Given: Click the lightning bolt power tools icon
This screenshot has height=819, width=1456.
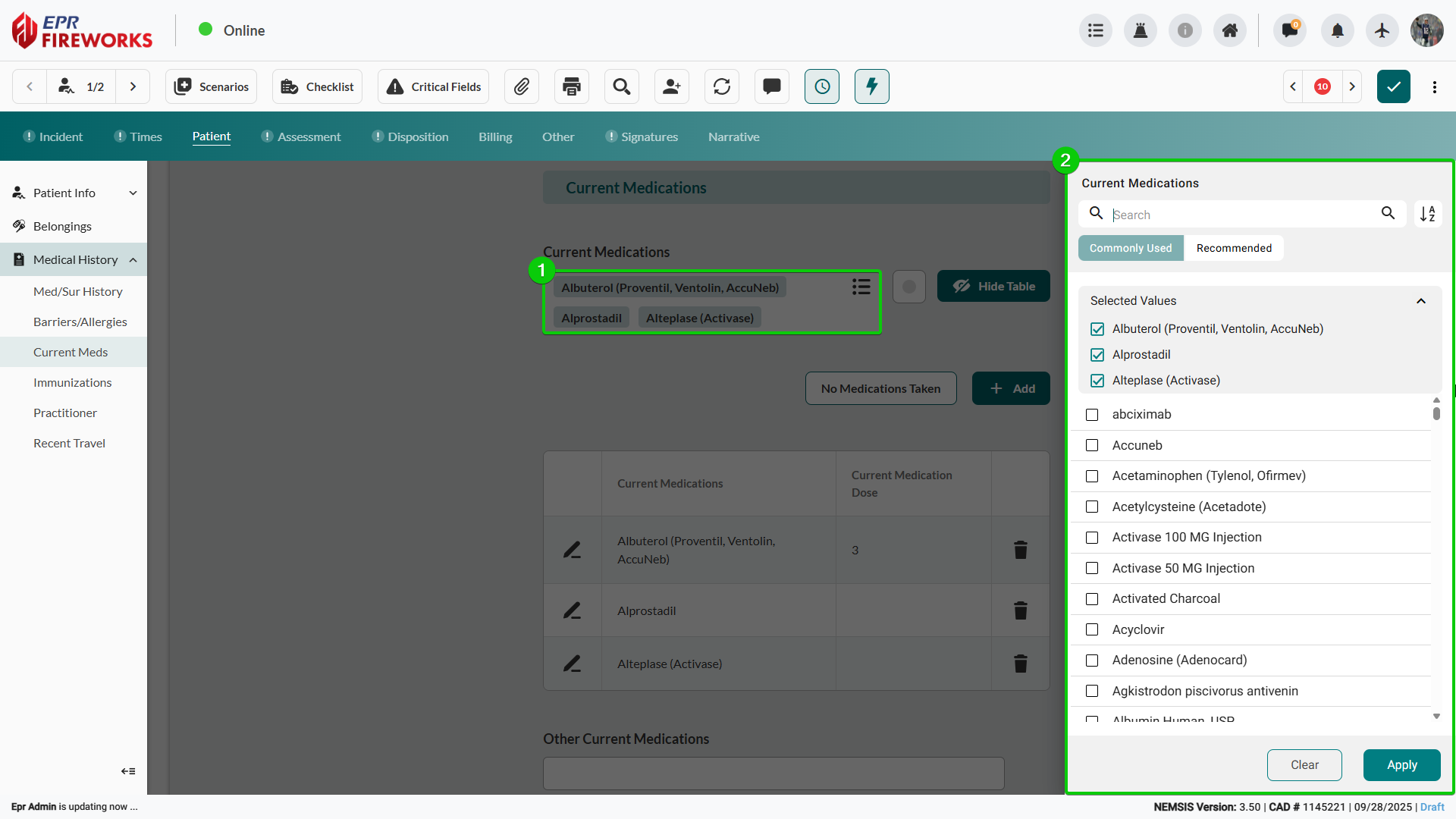Looking at the screenshot, I should pos(871,86).
